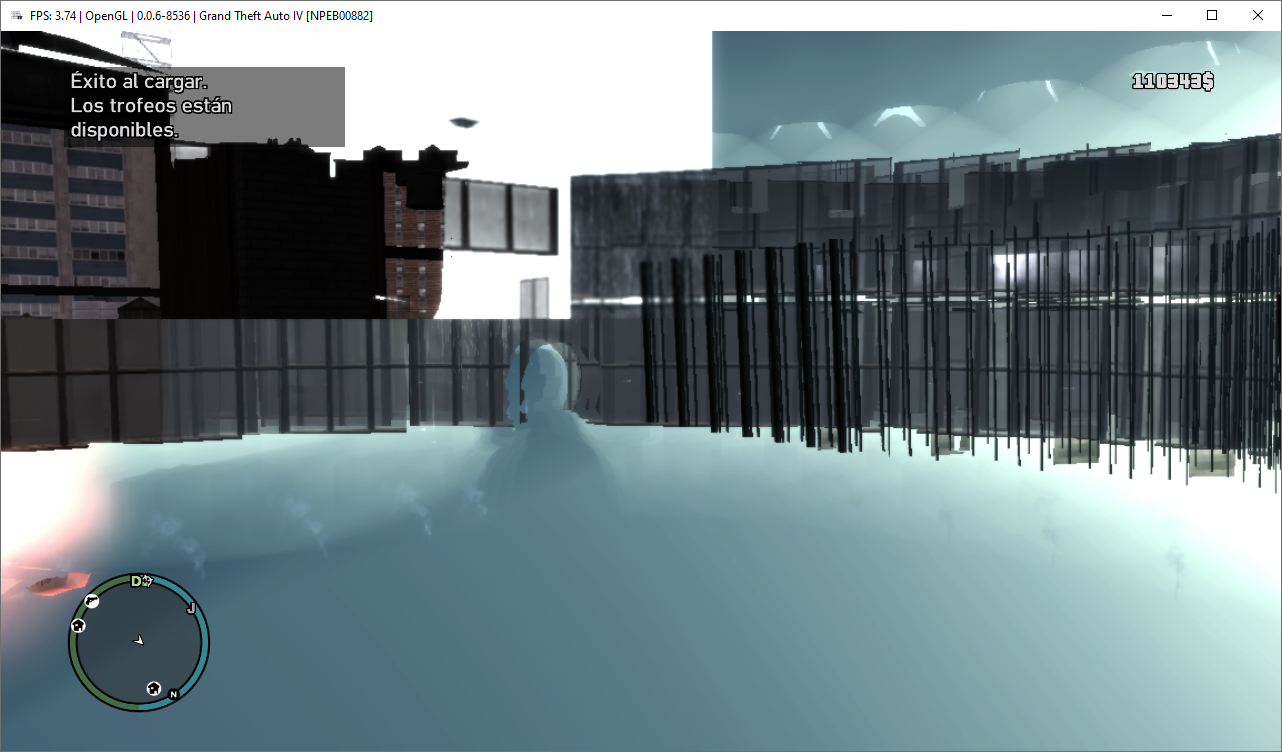Click the white player arrow in the radar center
The width and height of the screenshot is (1282, 752).
click(x=139, y=639)
